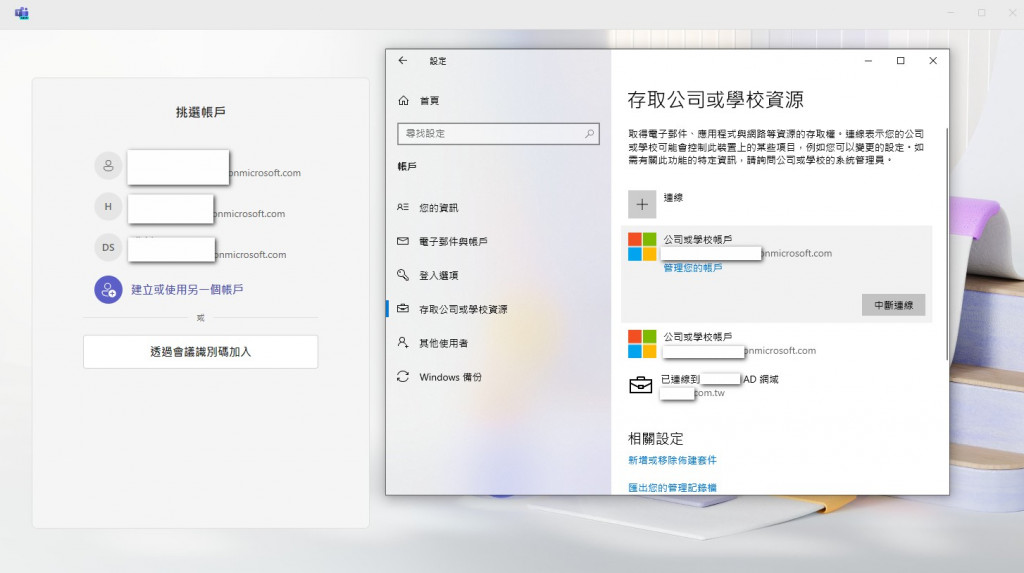Open 新增或移除佈建套件 link
The height and width of the screenshot is (573, 1024).
[672, 461]
